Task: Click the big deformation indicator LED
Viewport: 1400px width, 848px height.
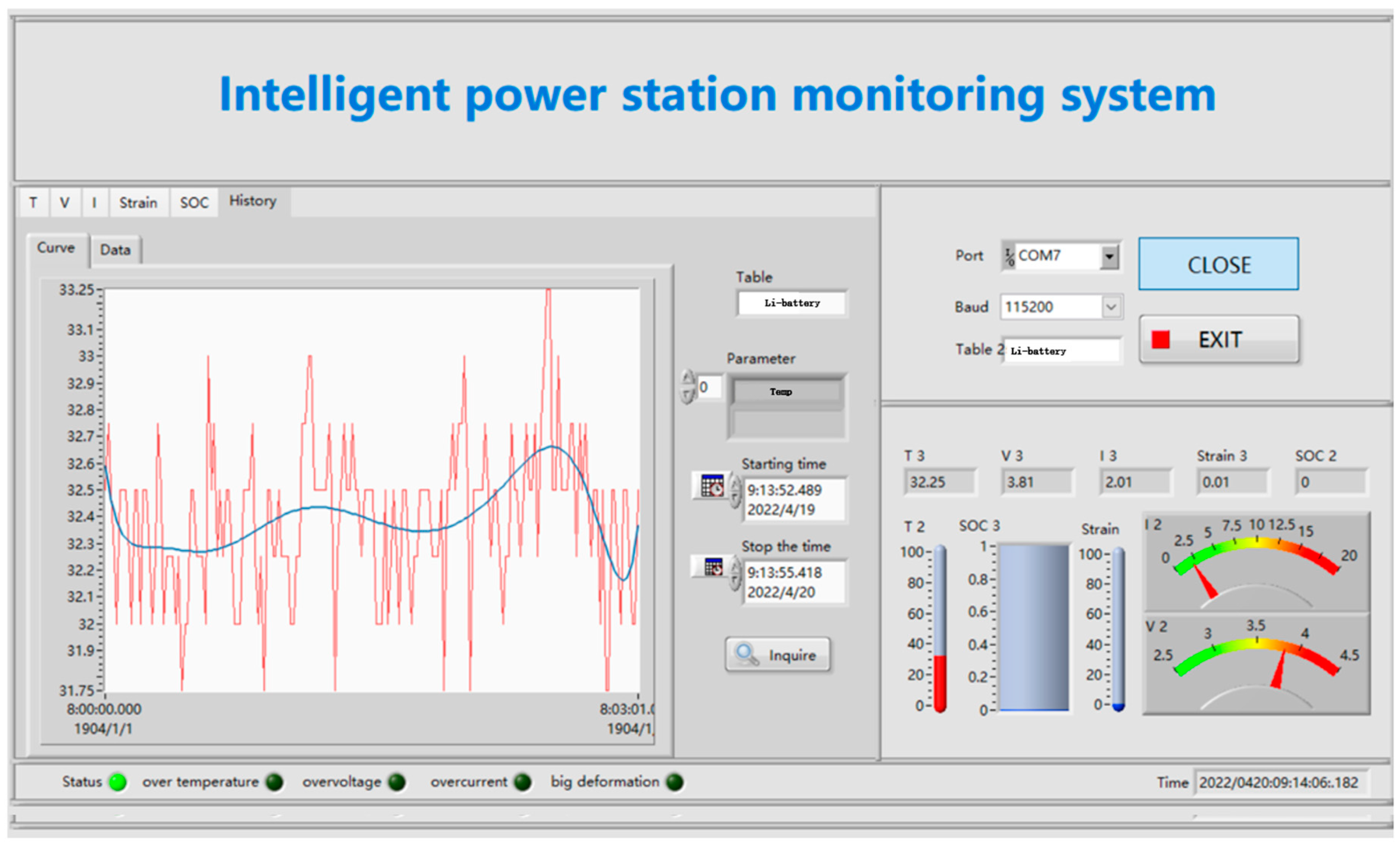Action: click(674, 782)
